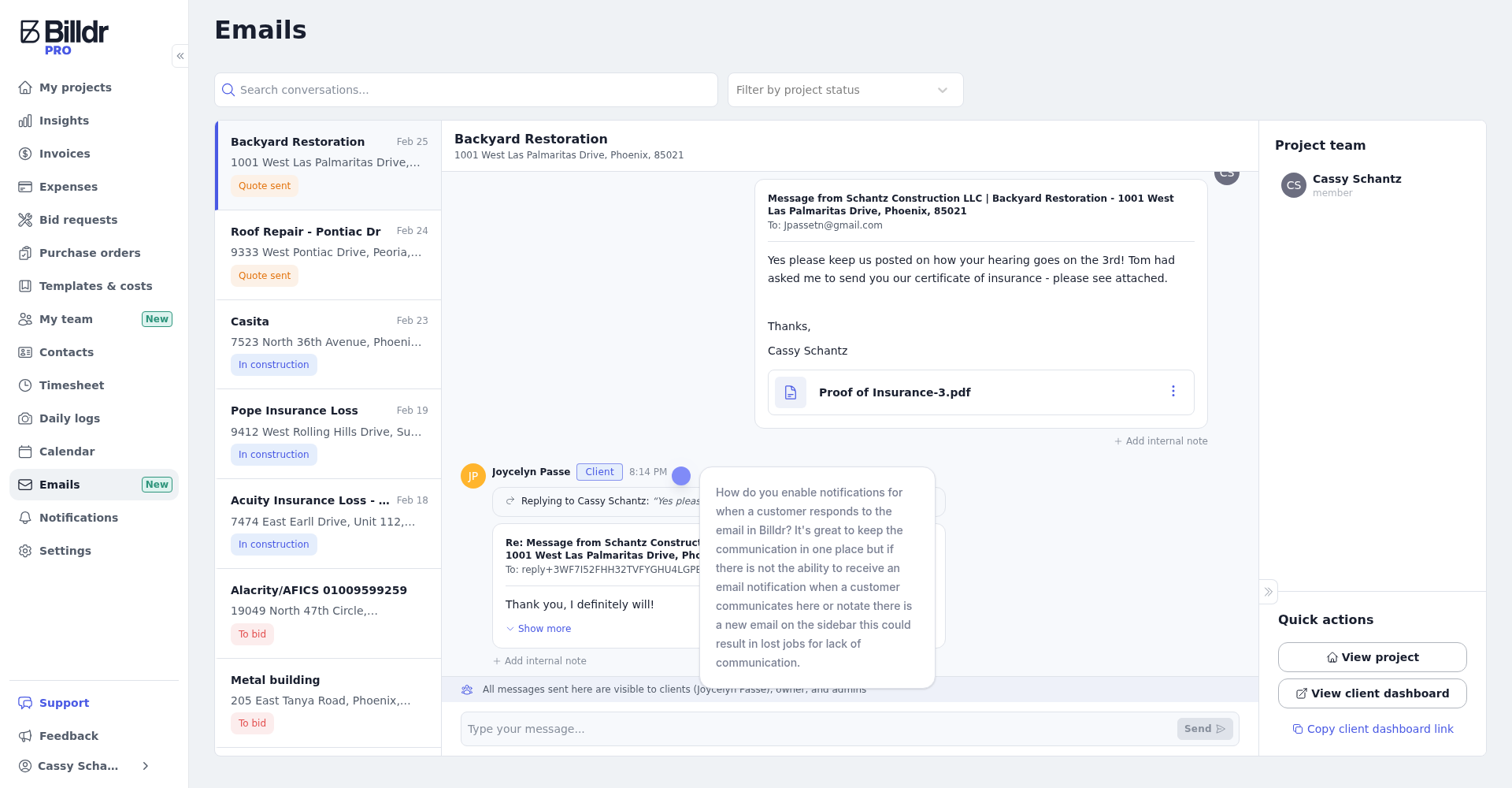Click the CS avatar in Project team
Viewport: 1512px width, 788px height.
tap(1293, 185)
